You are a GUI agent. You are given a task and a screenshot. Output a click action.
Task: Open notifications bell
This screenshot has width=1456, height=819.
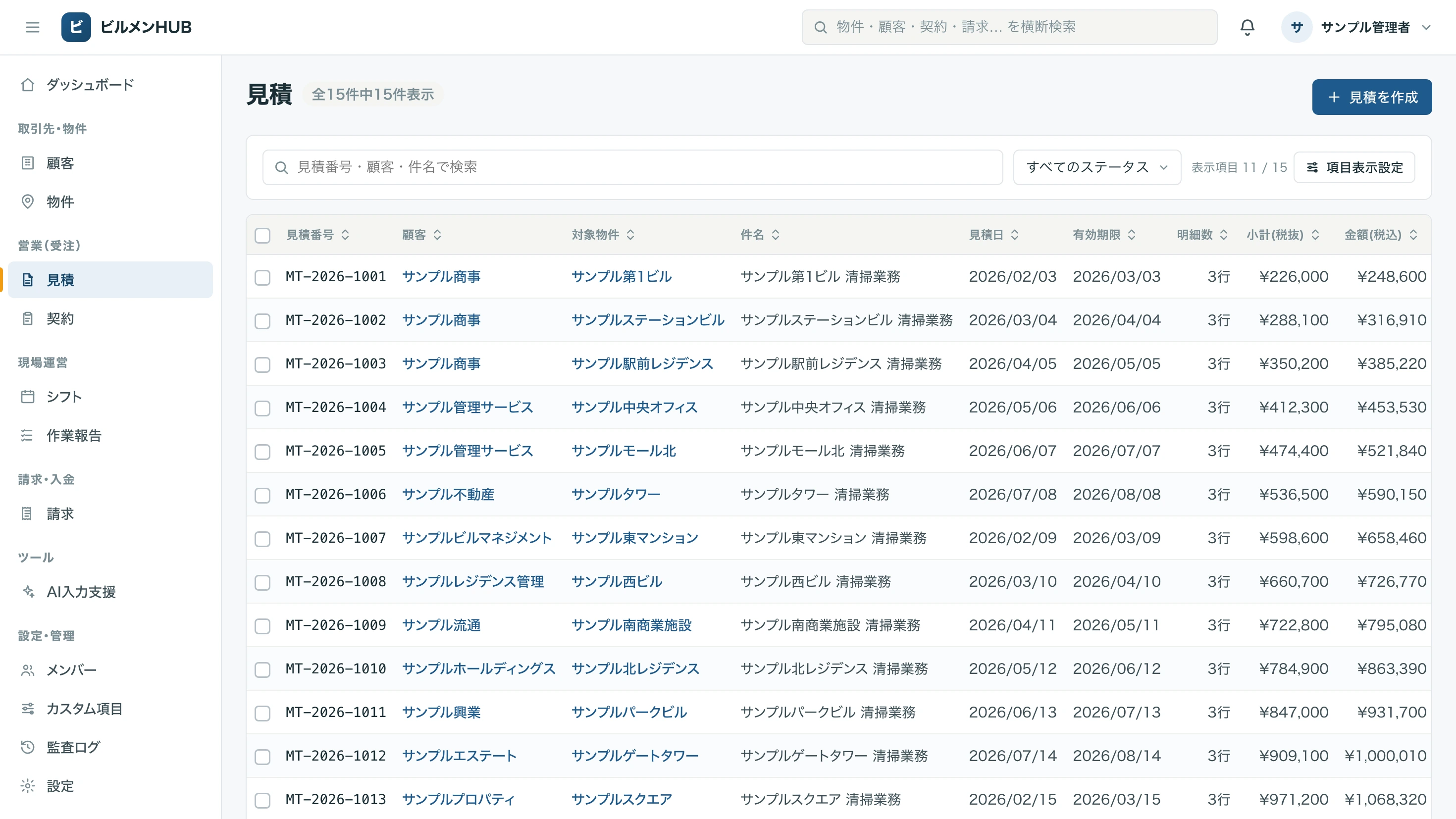point(1247,27)
